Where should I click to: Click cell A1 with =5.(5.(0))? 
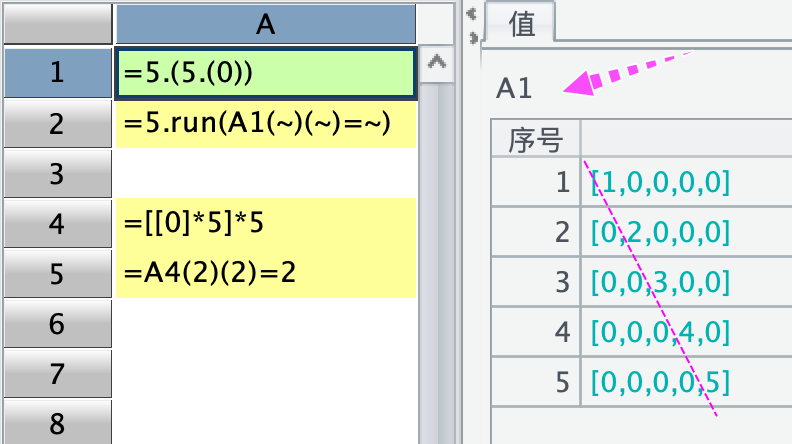point(266,73)
